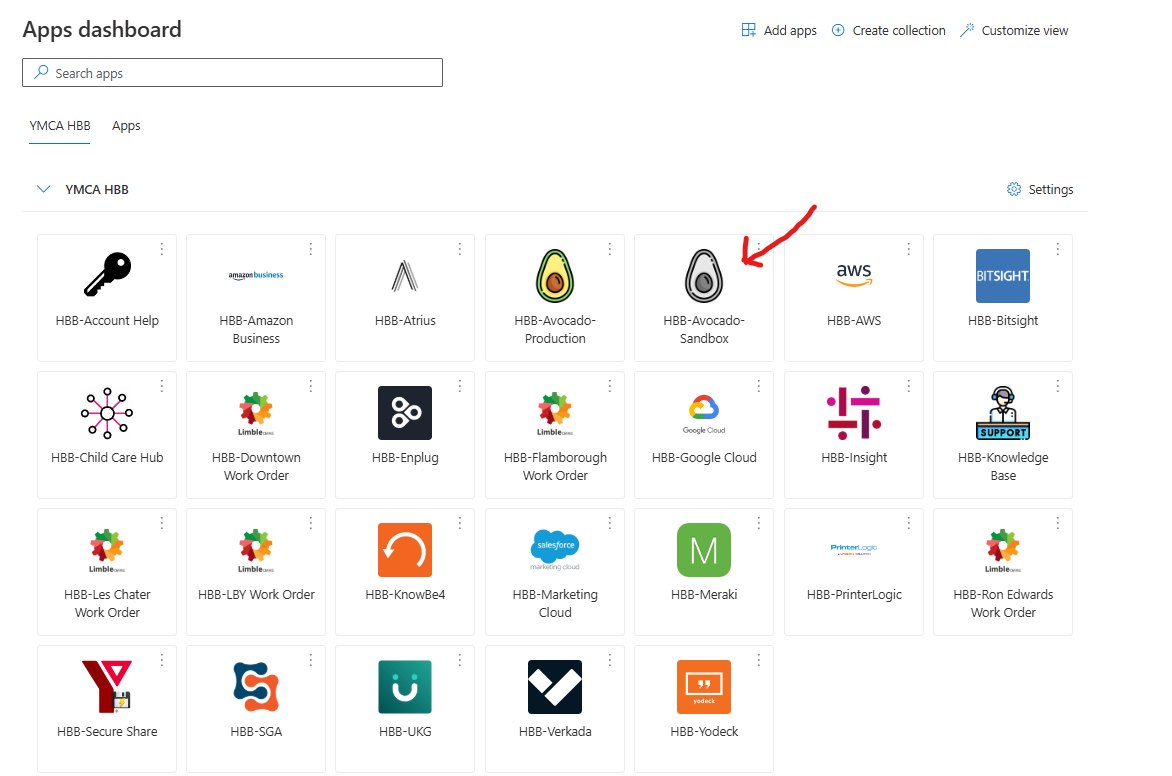Open more options on HBB-Secure Share tile
1172x776 pixels.
pos(161,660)
